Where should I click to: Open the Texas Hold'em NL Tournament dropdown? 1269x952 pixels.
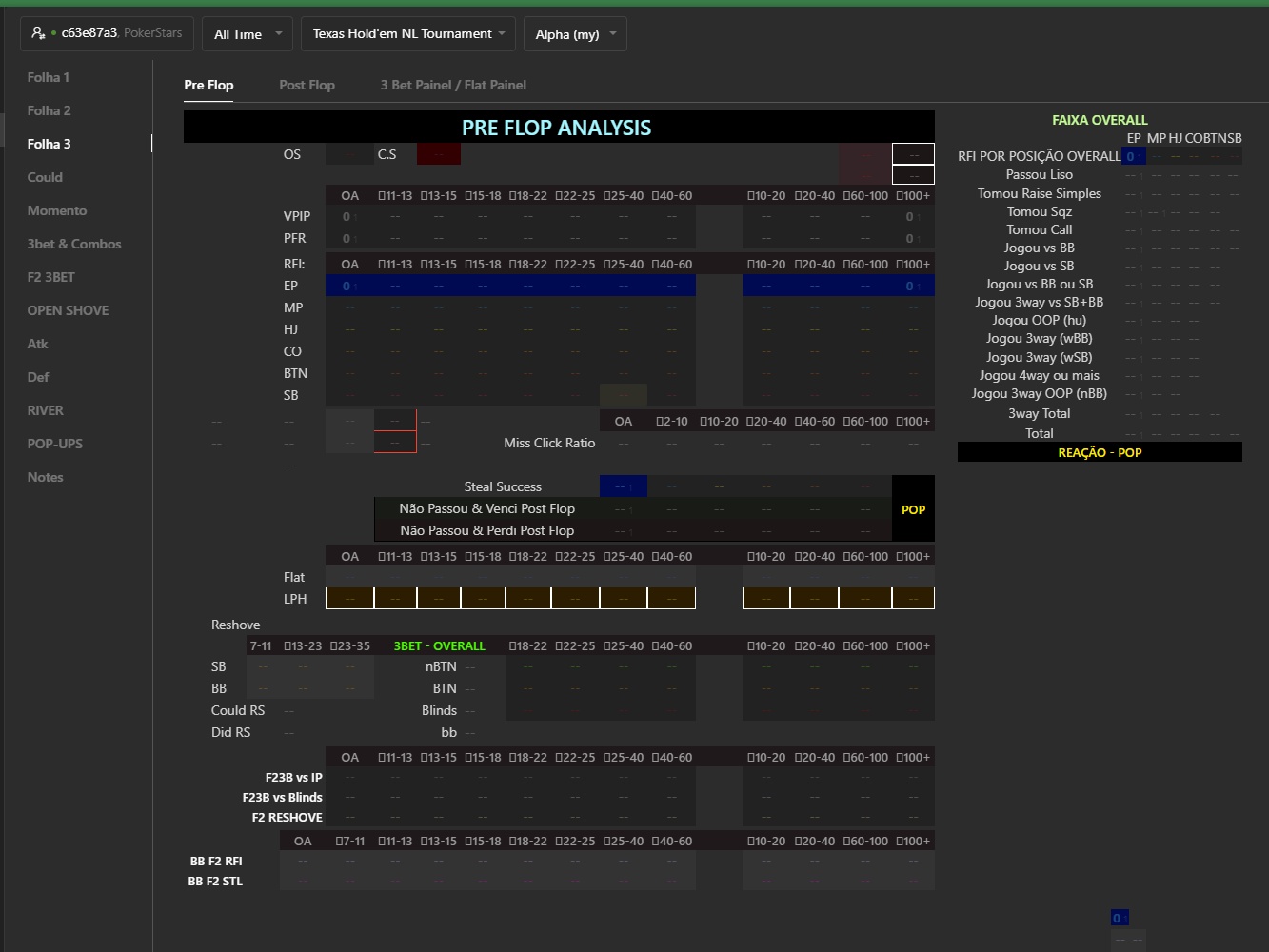coord(408,34)
